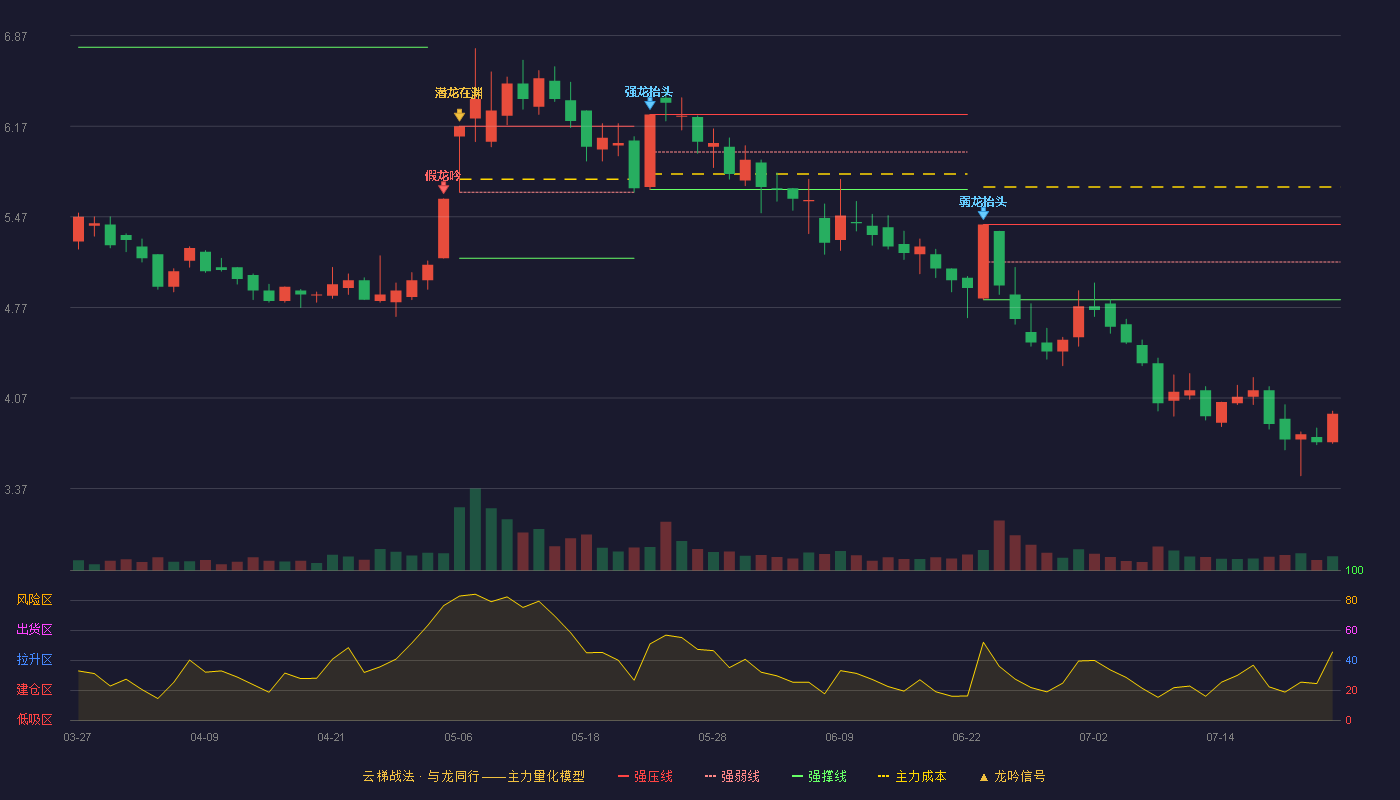Click the large red candle under 假龙吟
Screen dimensions: 1400x800
[443, 228]
